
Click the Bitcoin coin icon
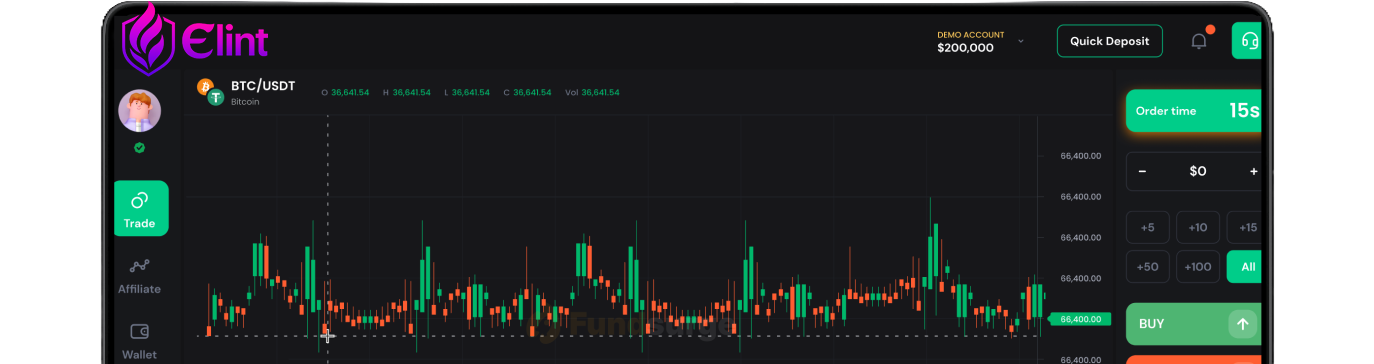coord(206,88)
